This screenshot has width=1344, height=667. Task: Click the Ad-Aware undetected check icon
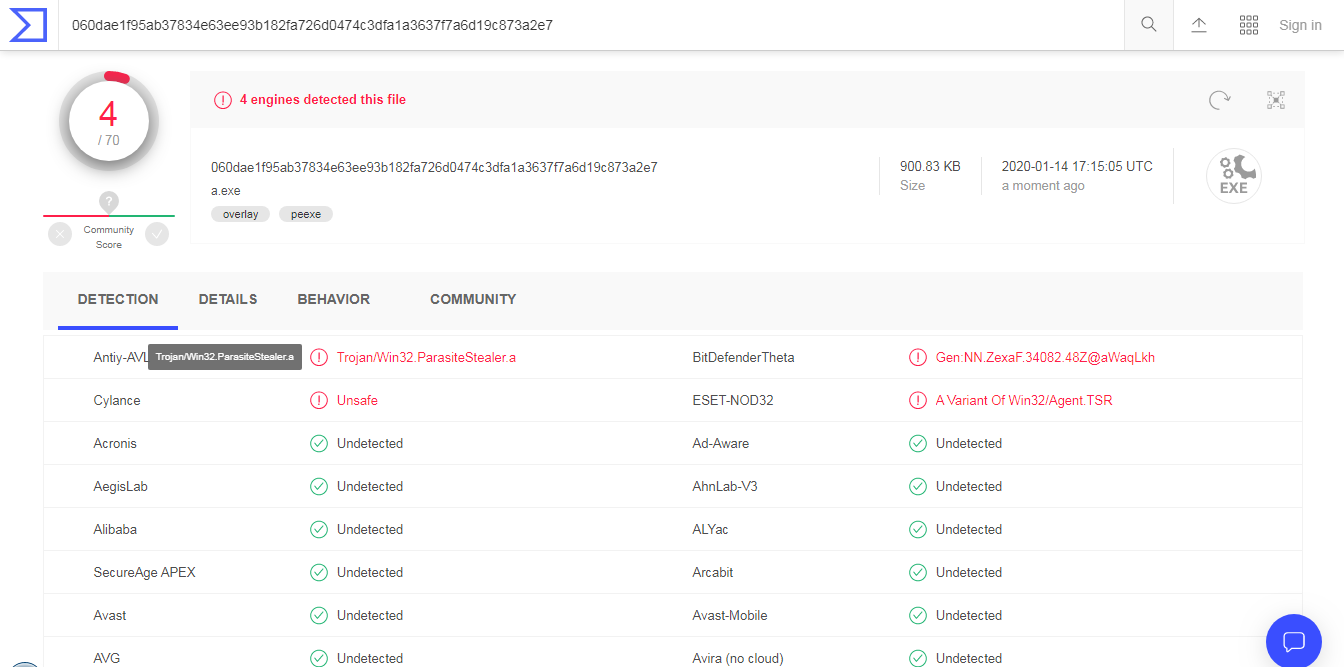tap(917, 443)
